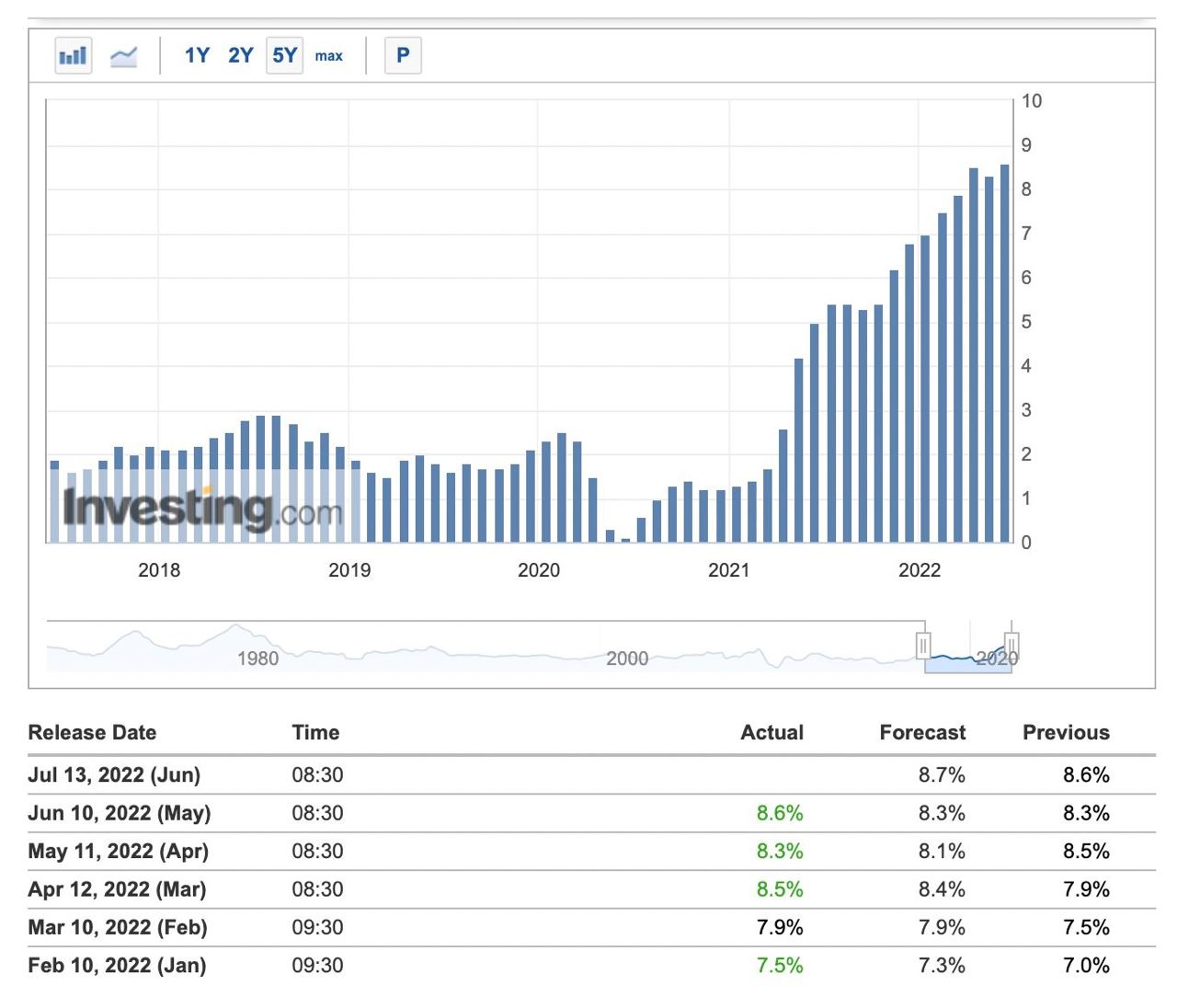
Task: Click the P button in chart toolbar
Action: tap(403, 55)
